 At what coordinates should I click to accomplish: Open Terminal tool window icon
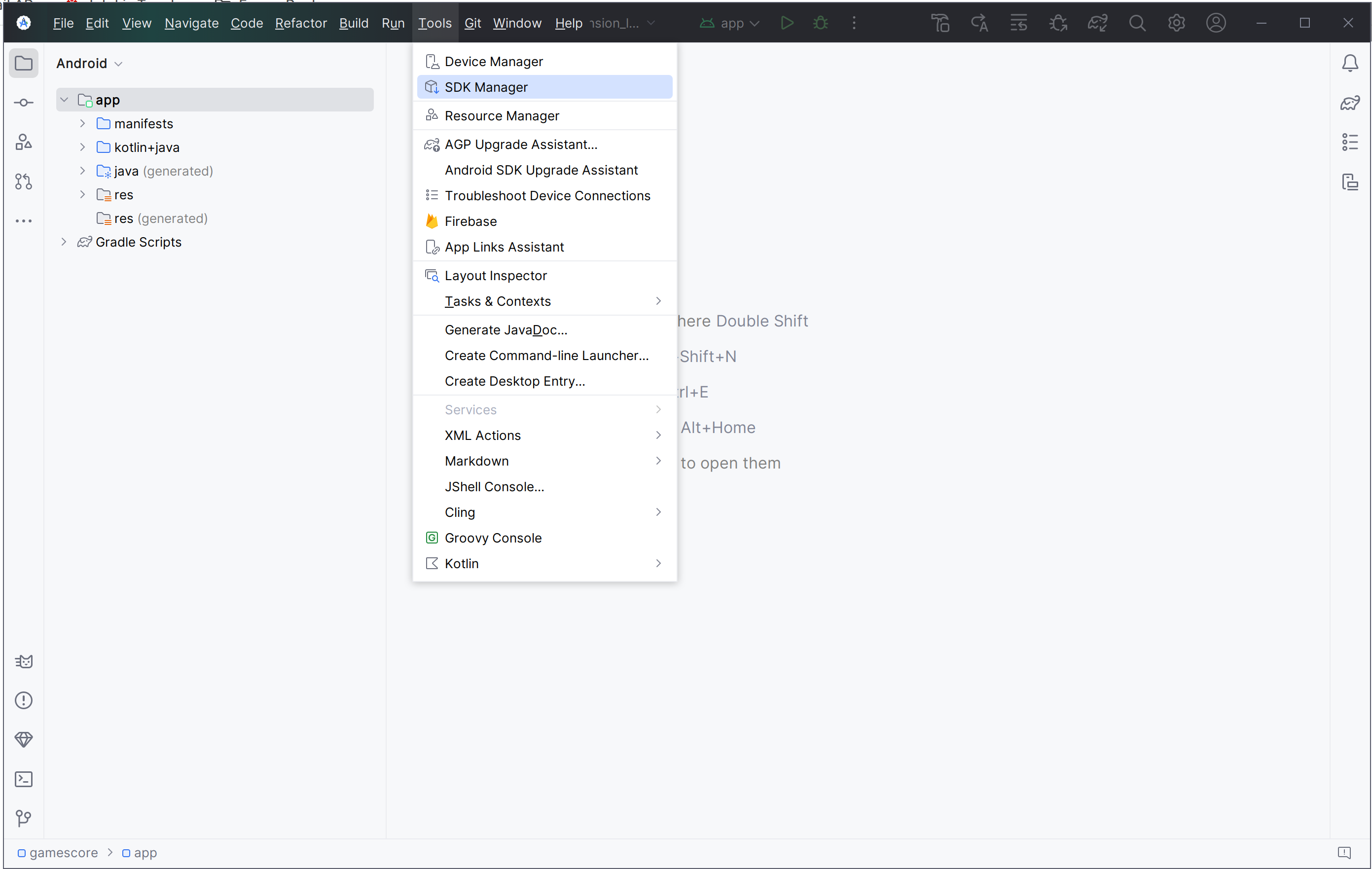click(x=23, y=779)
